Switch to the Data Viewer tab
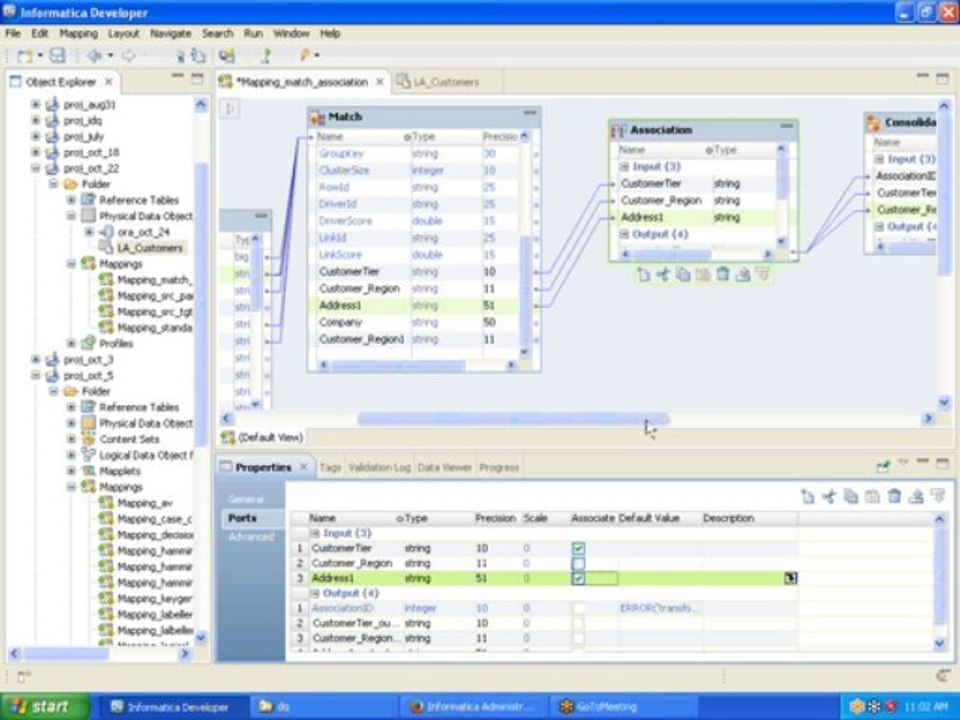 [x=444, y=467]
